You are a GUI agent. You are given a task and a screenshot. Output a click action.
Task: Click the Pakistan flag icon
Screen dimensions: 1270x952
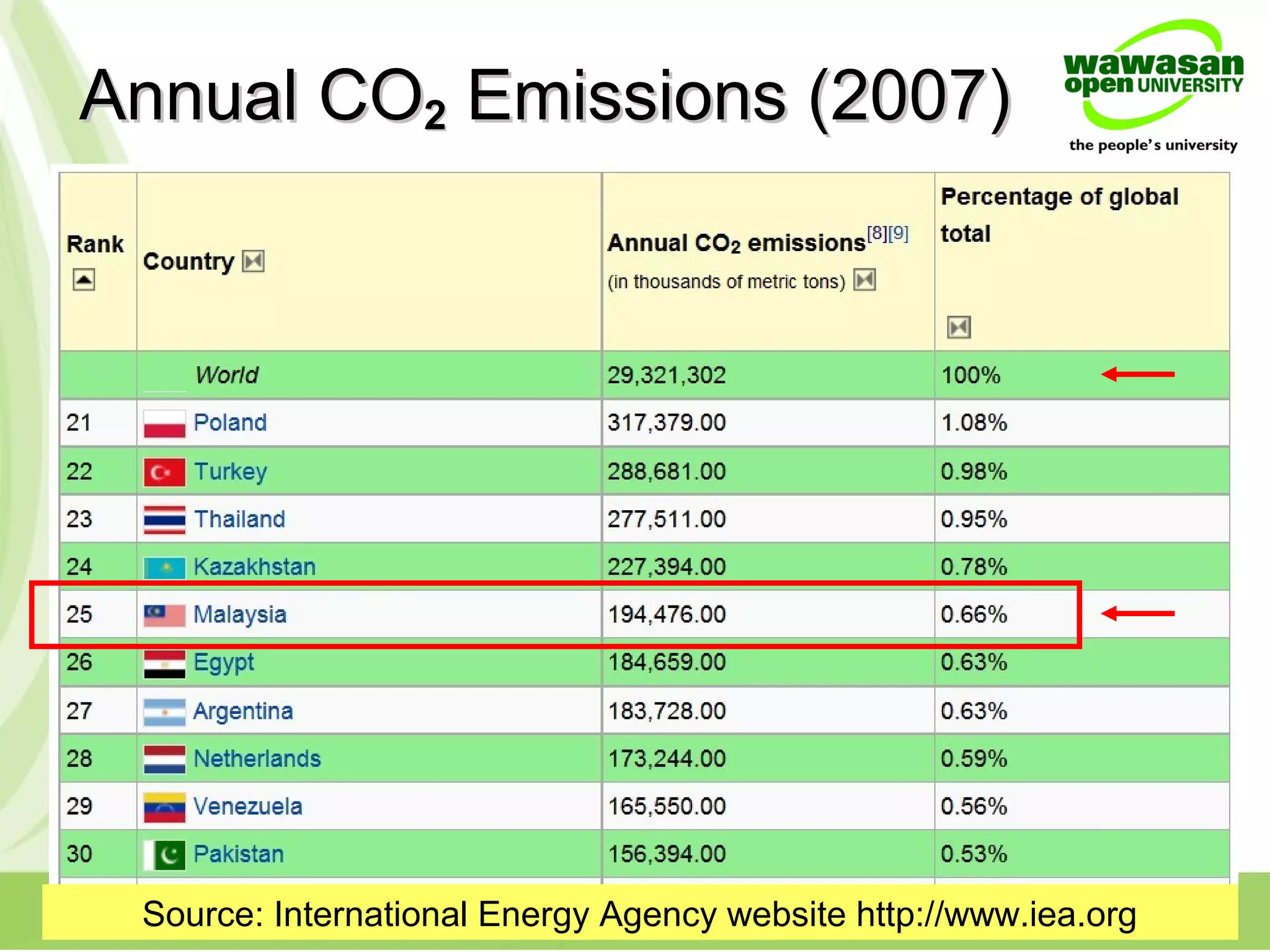[x=164, y=855]
